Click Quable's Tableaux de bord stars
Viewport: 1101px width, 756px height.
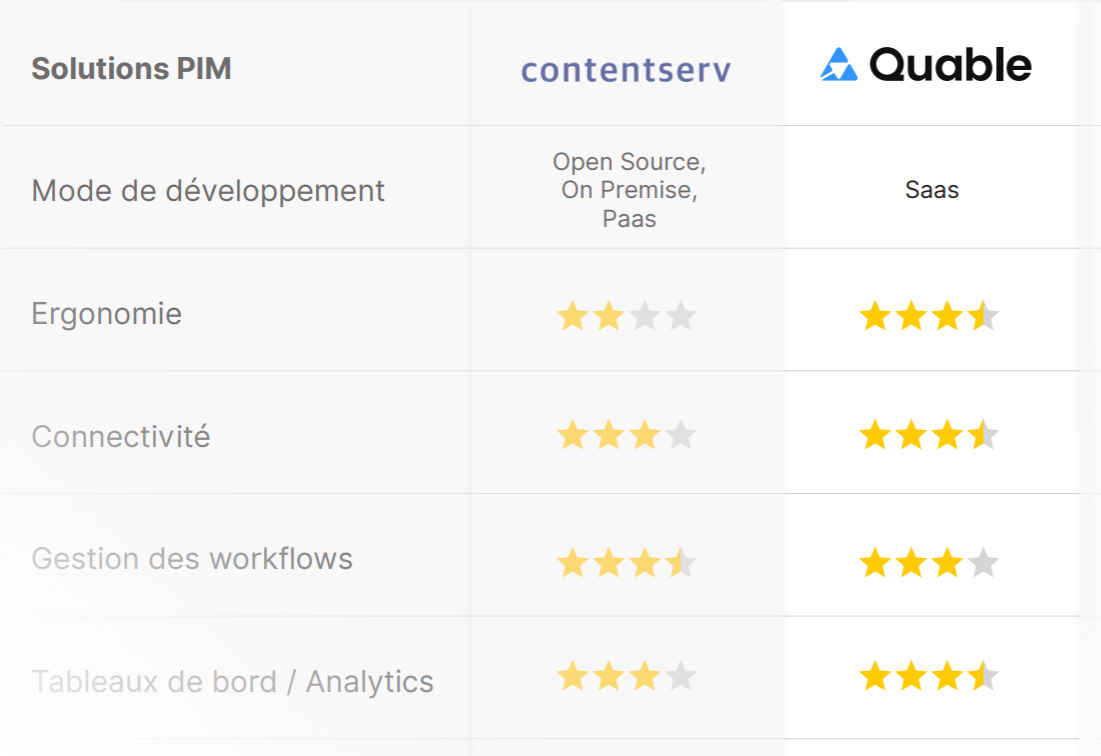point(929,676)
